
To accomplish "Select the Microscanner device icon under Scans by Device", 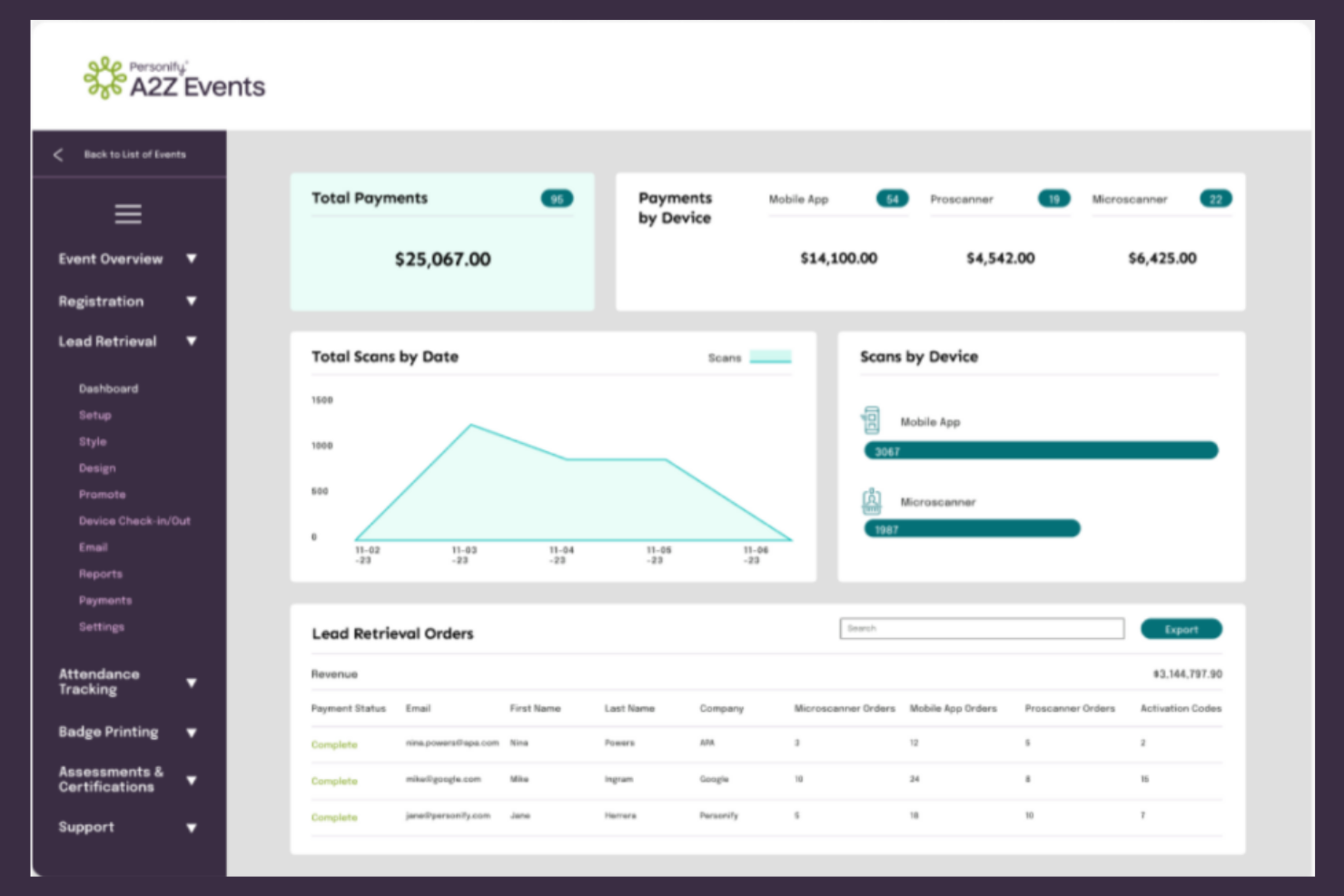I will 871,500.
